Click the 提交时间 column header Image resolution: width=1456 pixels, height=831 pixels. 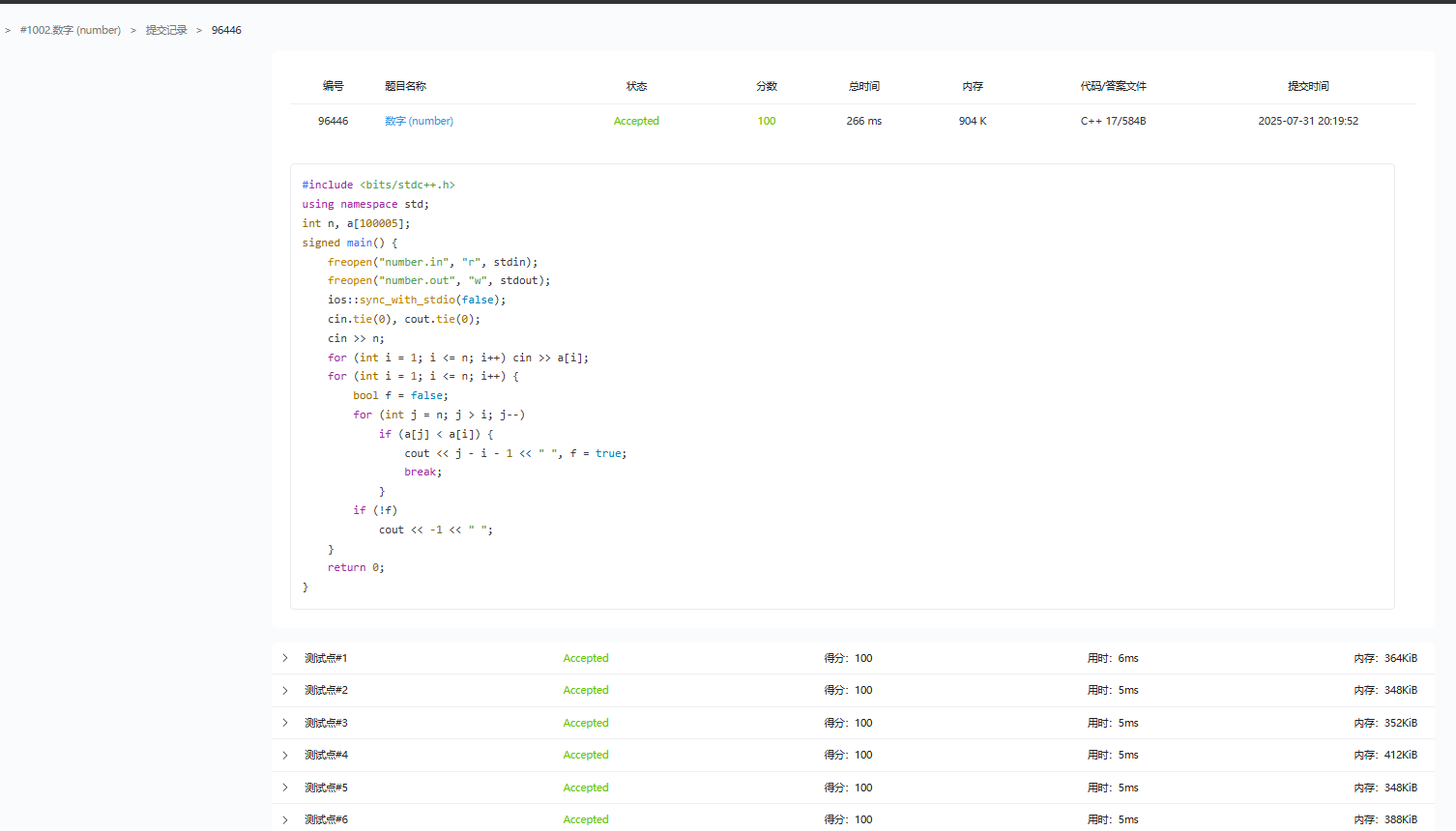1308,86
